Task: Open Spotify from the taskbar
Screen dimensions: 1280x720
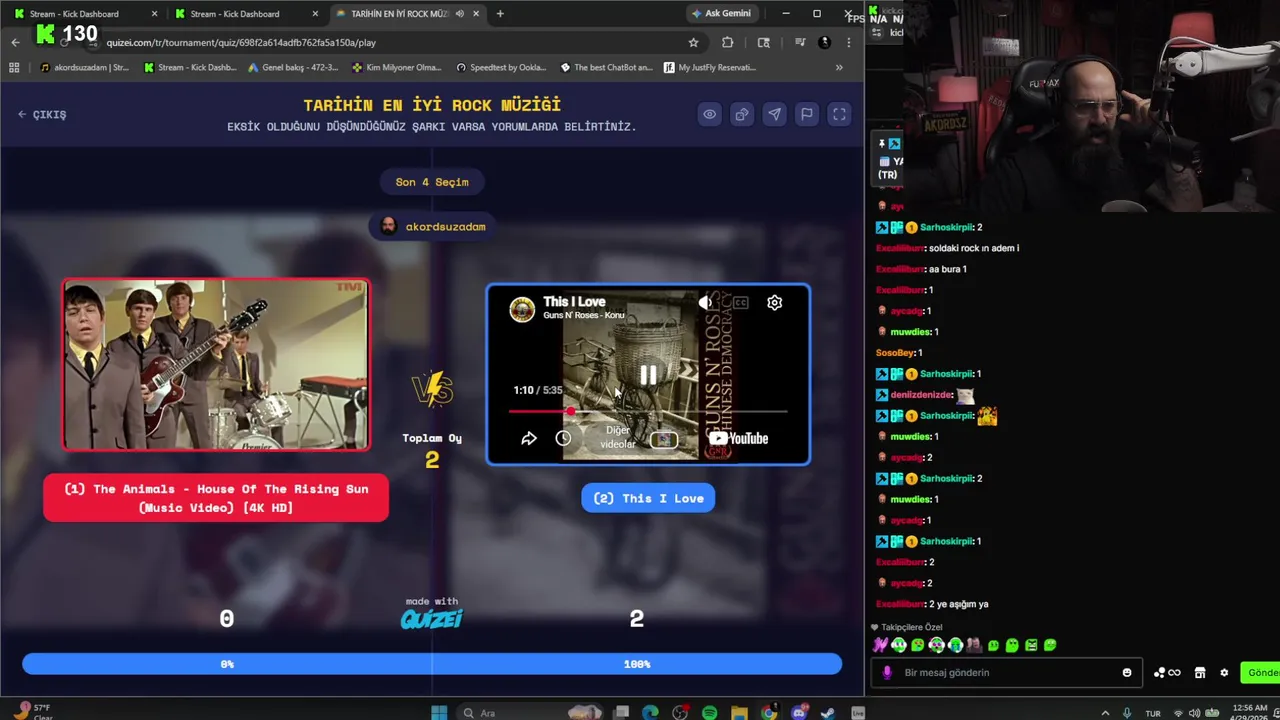Action: pos(709,712)
